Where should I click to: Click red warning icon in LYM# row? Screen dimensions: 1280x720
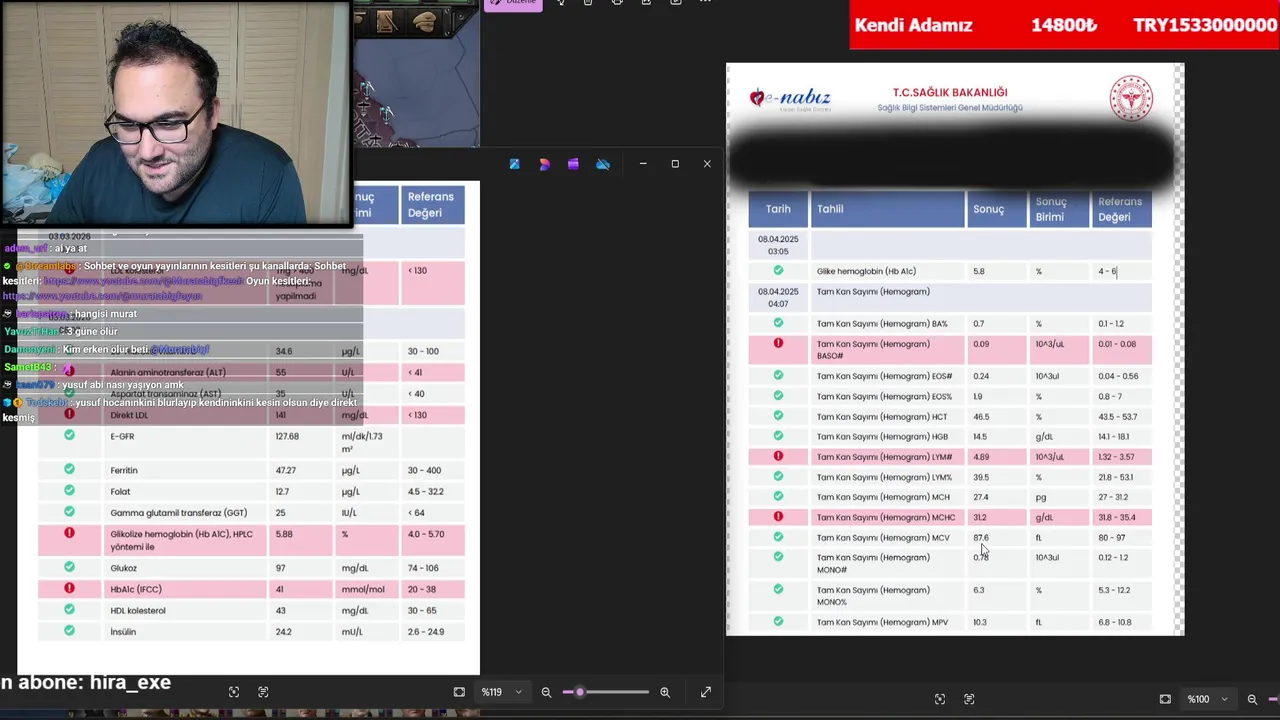(x=778, y=456)
